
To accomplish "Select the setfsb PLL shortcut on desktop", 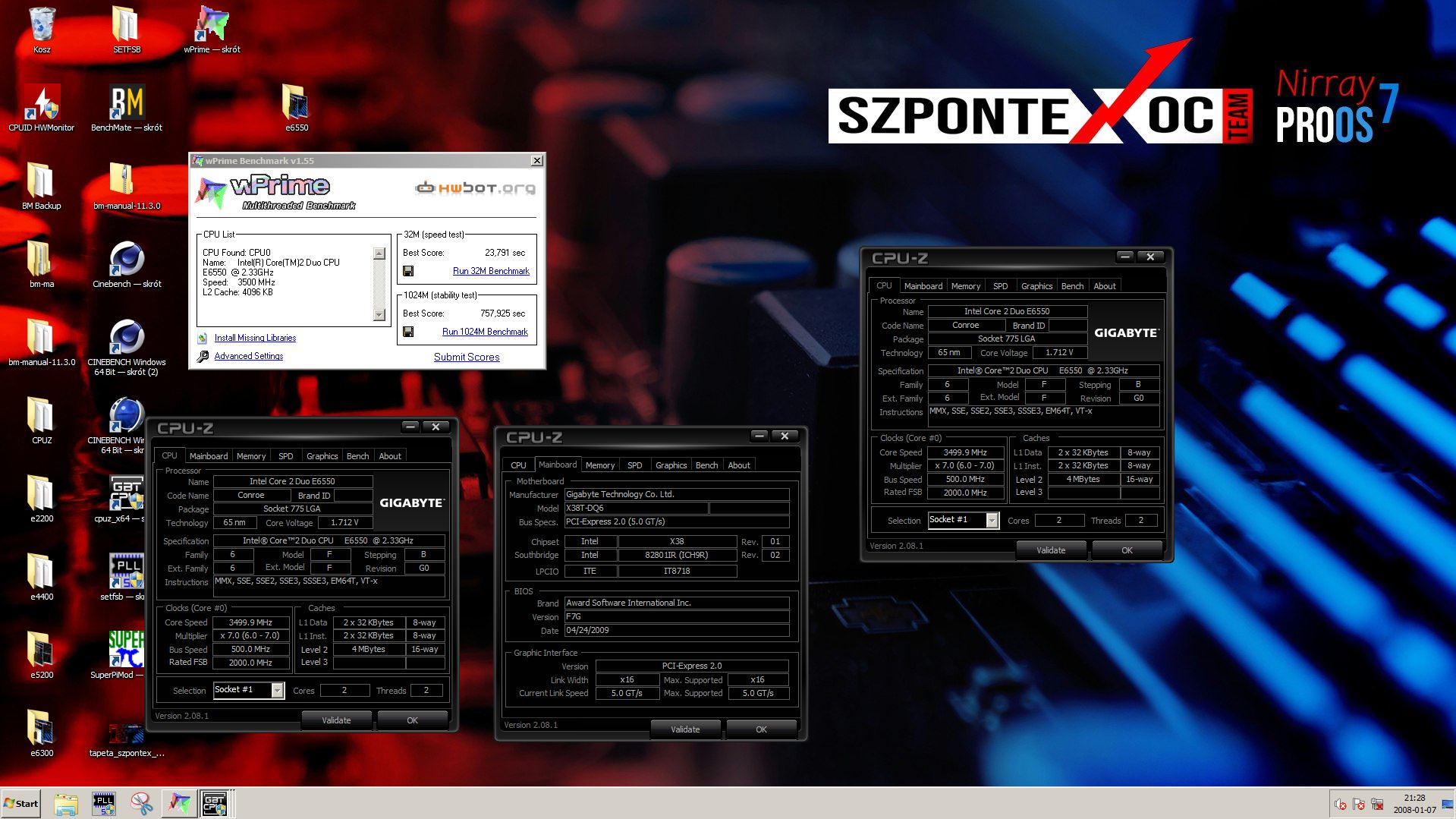I will point(127,578).
